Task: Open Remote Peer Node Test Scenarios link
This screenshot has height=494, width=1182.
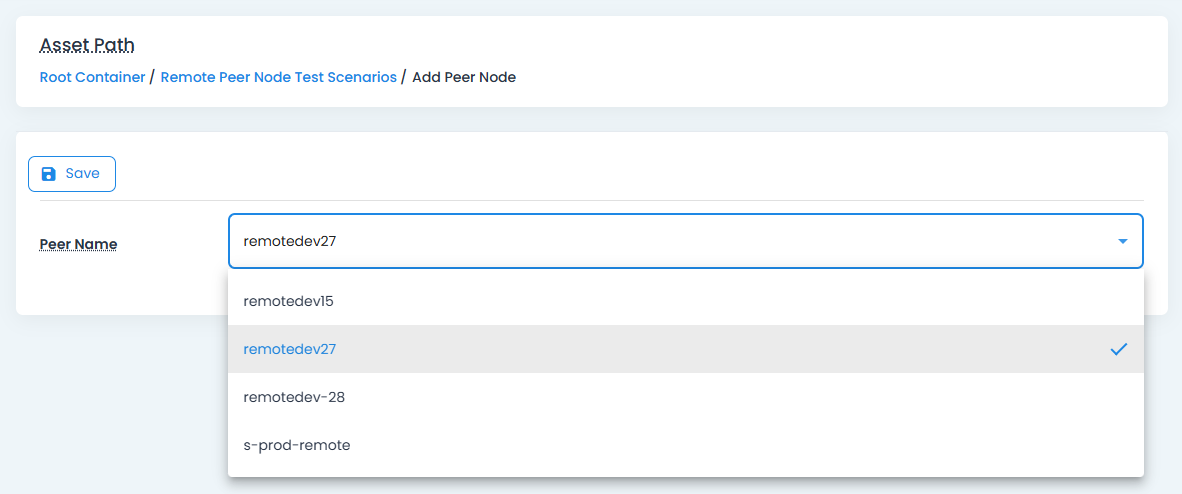Action: coord(278,77)
